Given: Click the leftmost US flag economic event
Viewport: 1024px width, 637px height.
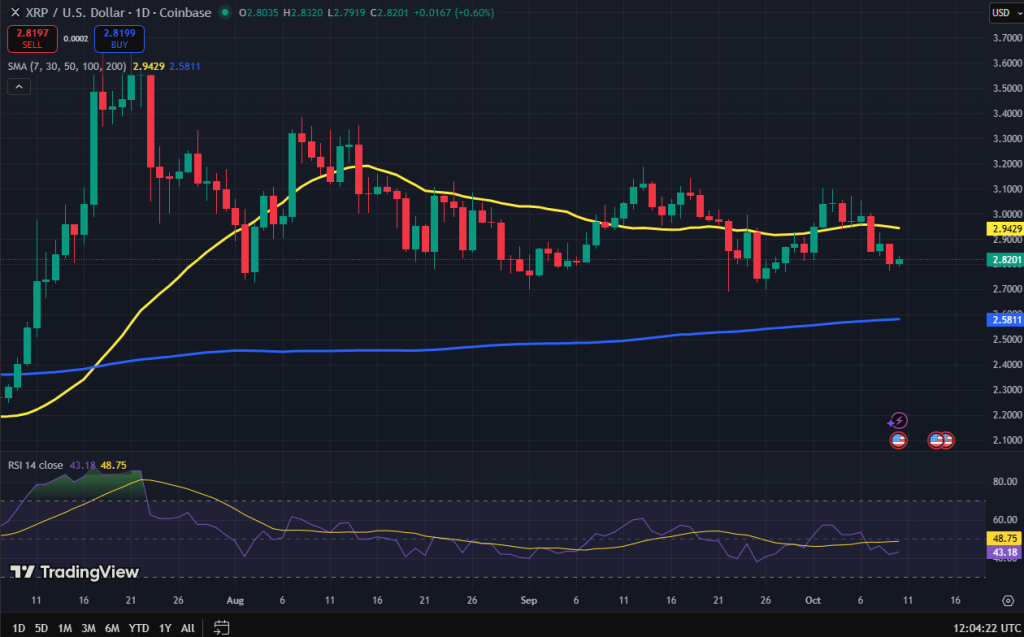Looking at the screenshot, I should [x=898, y=440].
